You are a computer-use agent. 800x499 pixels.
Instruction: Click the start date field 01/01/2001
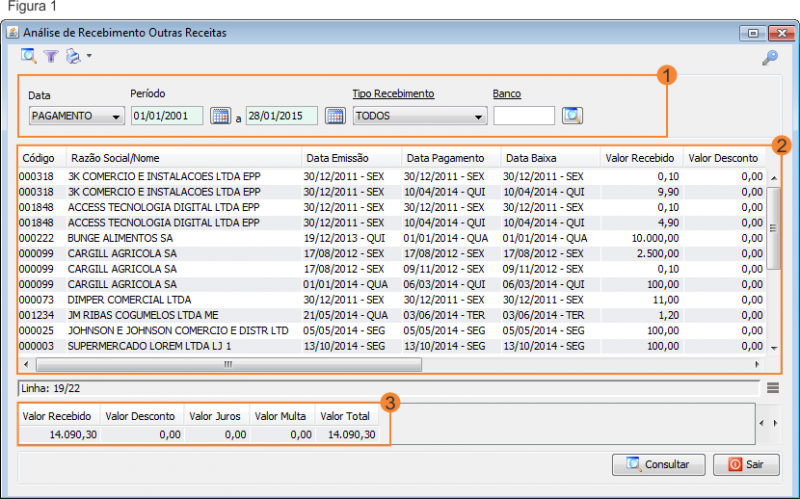click(167, 116)
